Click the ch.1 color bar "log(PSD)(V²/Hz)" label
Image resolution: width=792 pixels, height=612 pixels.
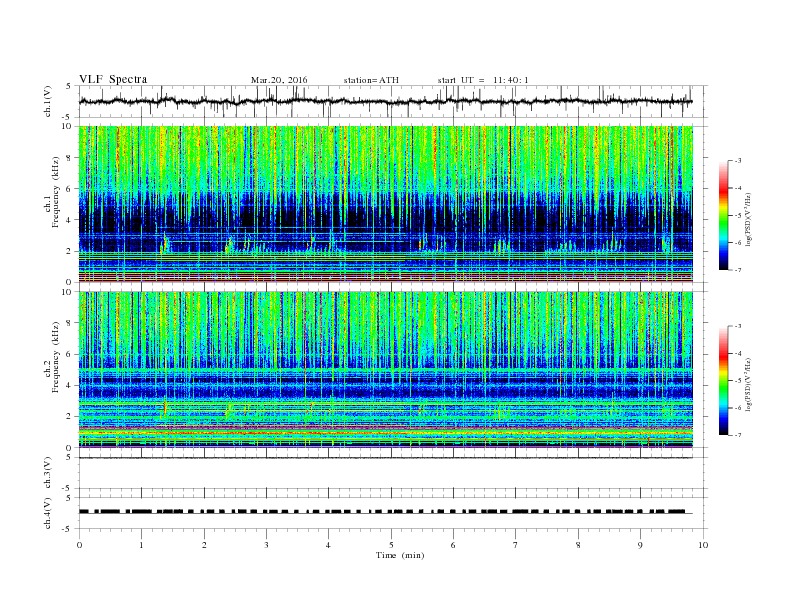(x=748, y=220)
